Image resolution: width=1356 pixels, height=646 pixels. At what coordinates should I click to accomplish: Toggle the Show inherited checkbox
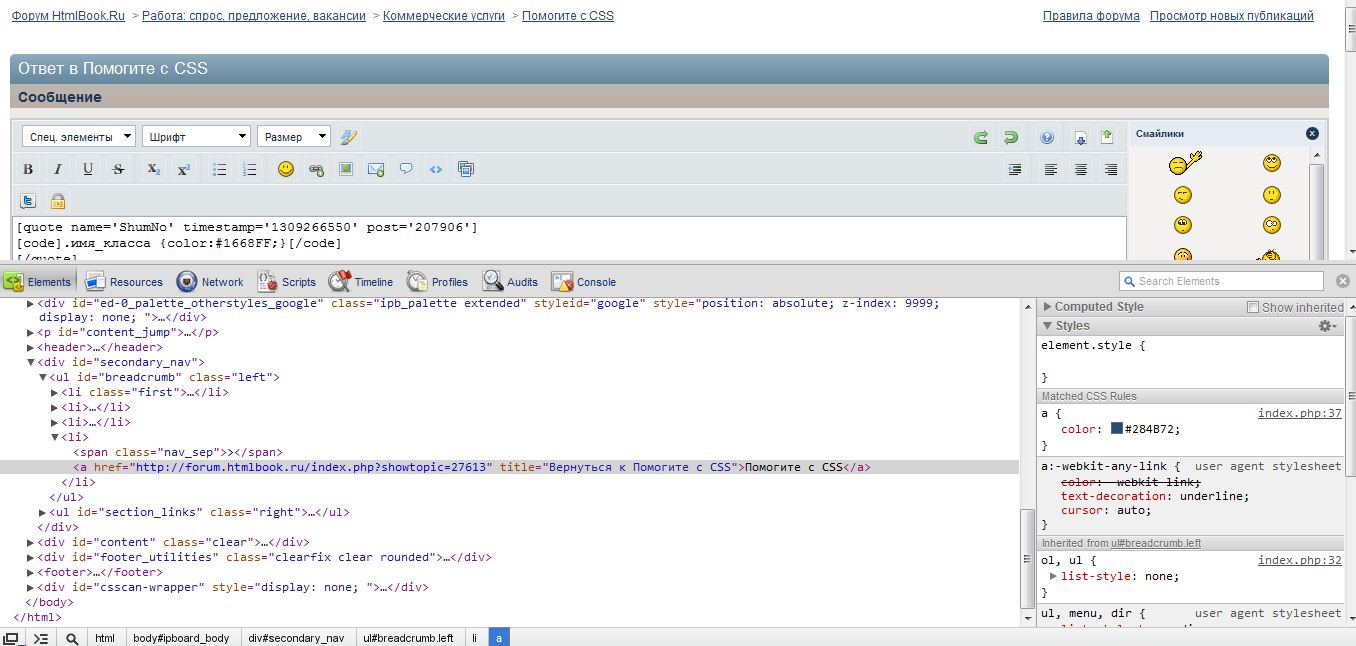click(1253, 307)
